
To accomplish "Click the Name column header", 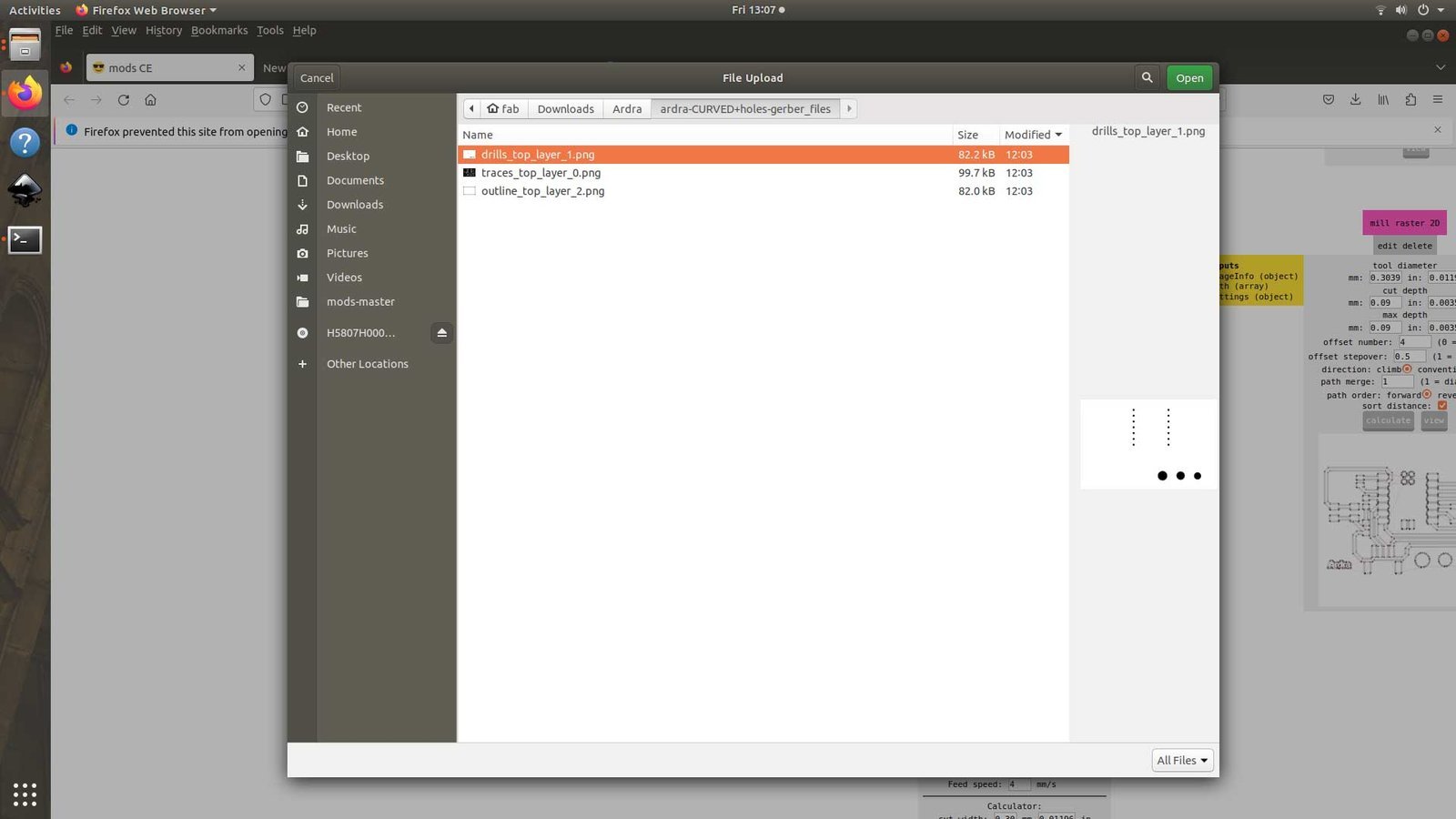I will 705,135.
